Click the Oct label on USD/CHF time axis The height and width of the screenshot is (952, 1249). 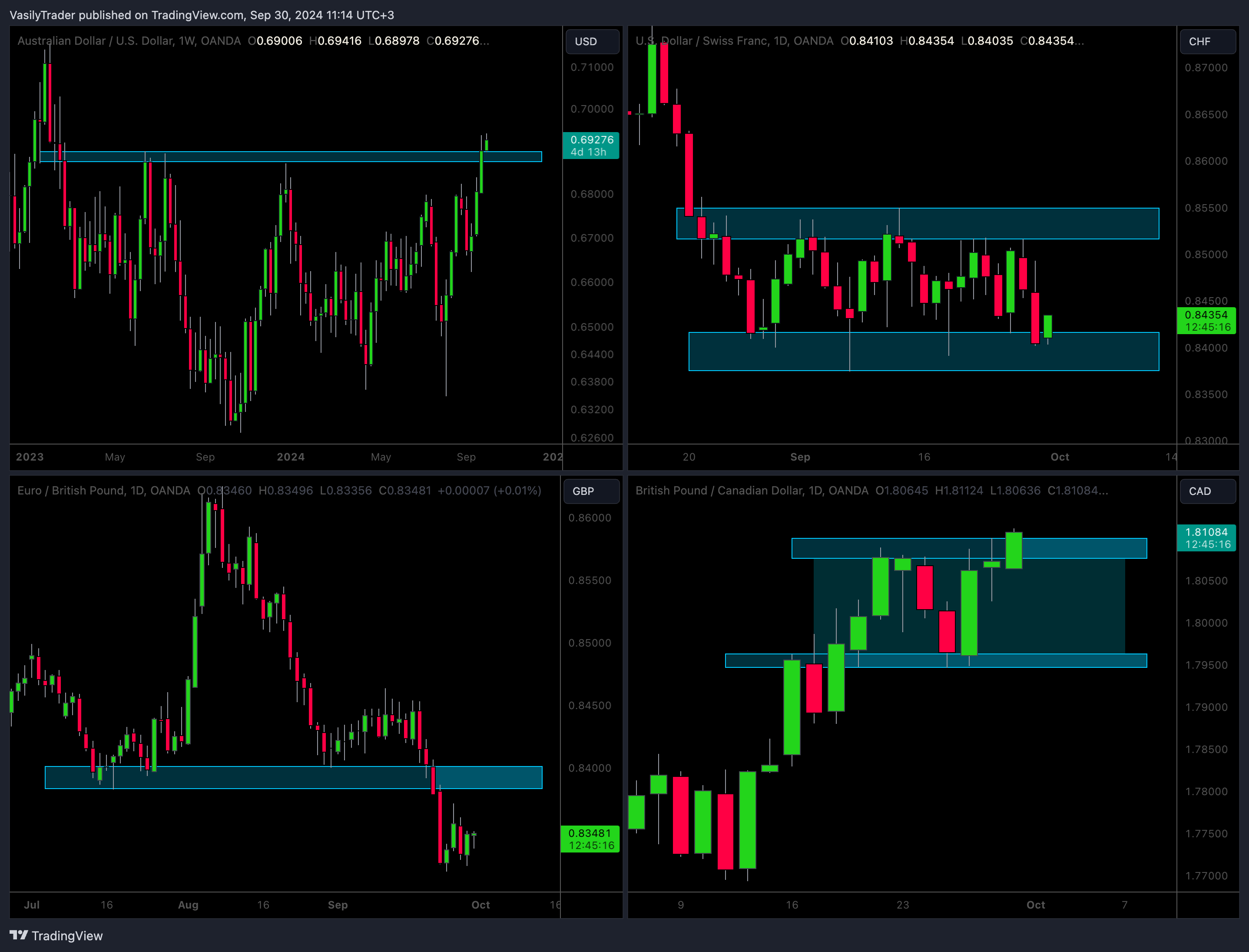click(1060, 457)
